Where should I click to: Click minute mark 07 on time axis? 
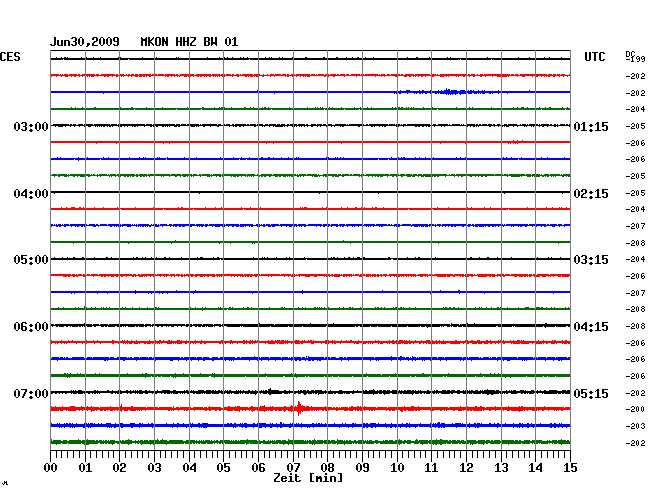[293, 468]
